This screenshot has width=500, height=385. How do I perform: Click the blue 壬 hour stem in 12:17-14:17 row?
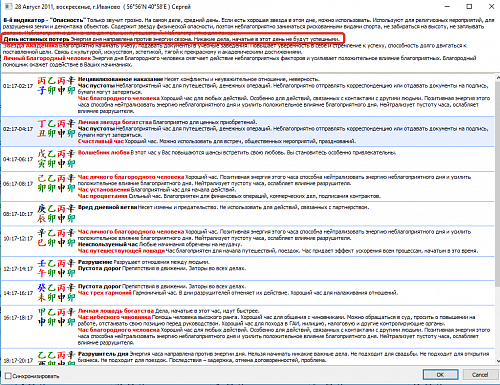41,263
